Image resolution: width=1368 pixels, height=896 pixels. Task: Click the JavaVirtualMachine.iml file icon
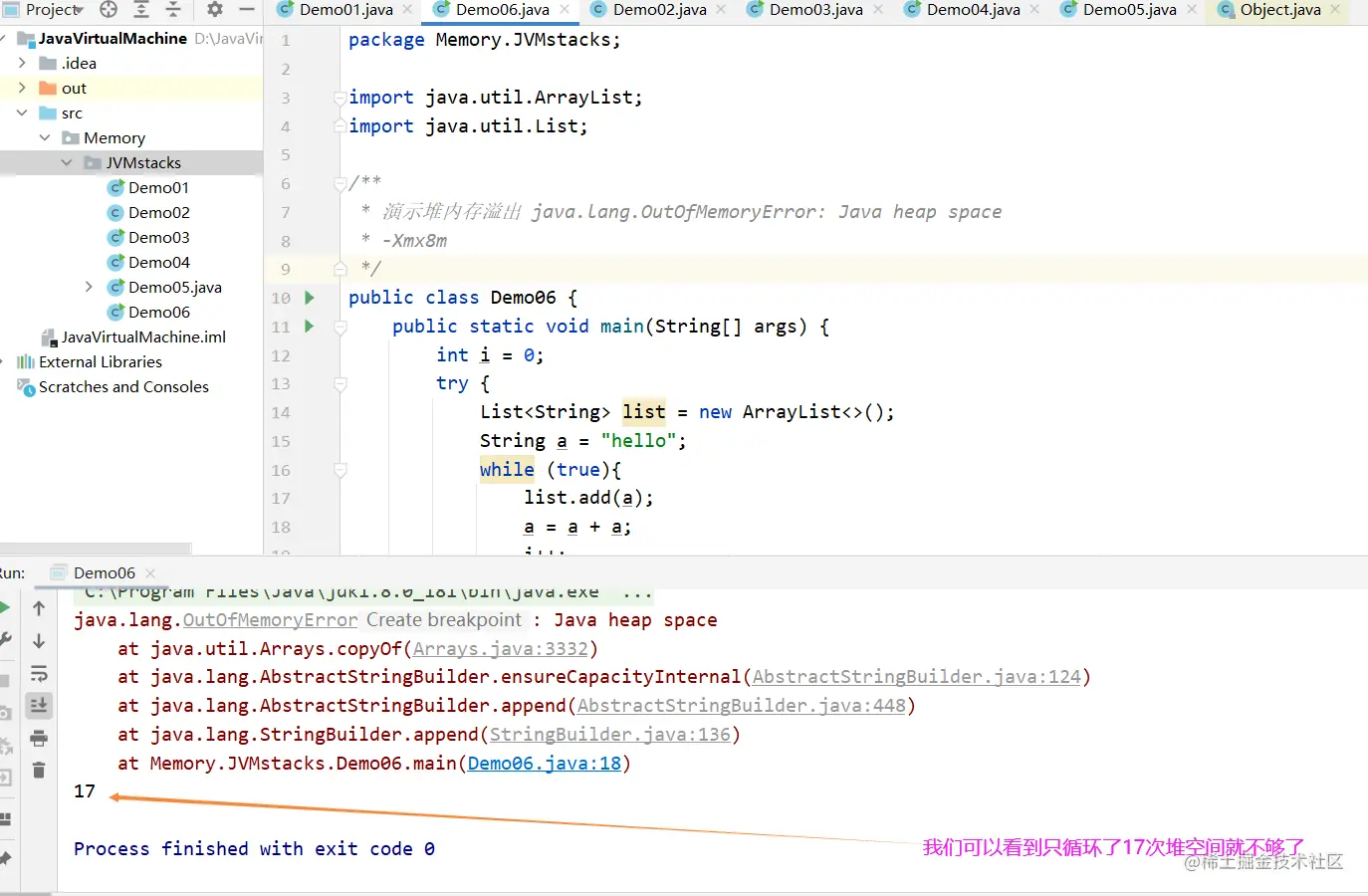click(48, 337)
